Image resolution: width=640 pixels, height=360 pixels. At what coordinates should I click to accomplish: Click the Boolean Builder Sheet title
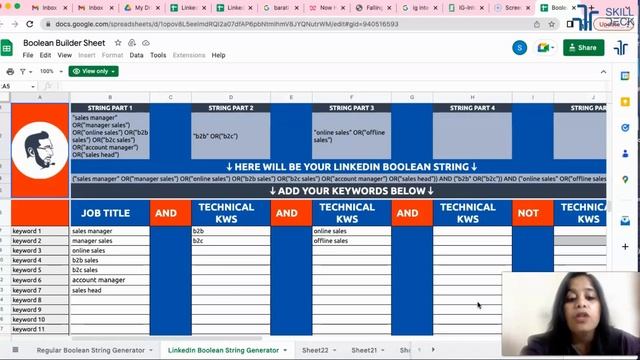[x=64, y=43]
